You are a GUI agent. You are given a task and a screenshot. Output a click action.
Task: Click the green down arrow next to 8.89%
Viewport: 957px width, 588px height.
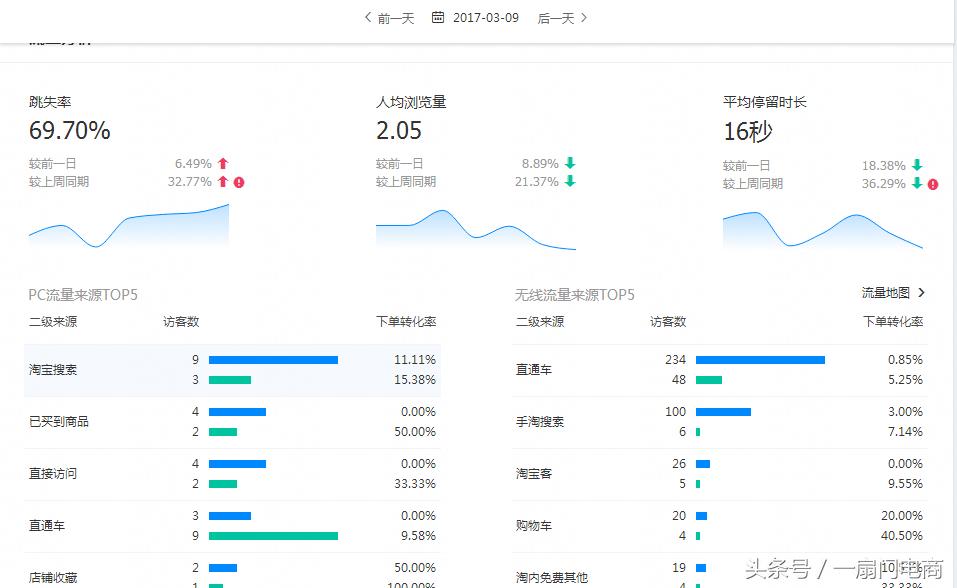coord(571,162)
